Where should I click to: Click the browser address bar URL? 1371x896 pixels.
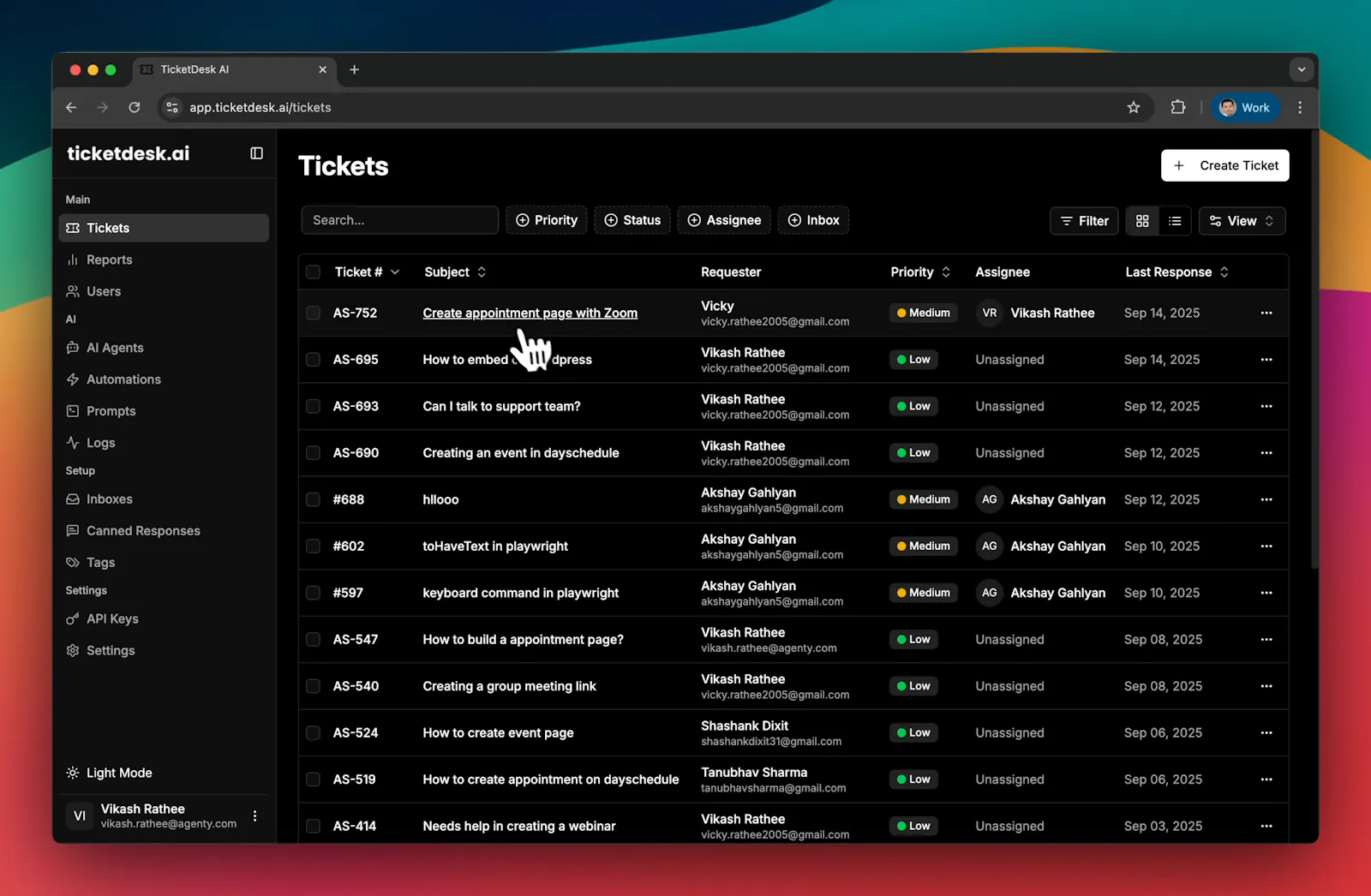(260, 107)
